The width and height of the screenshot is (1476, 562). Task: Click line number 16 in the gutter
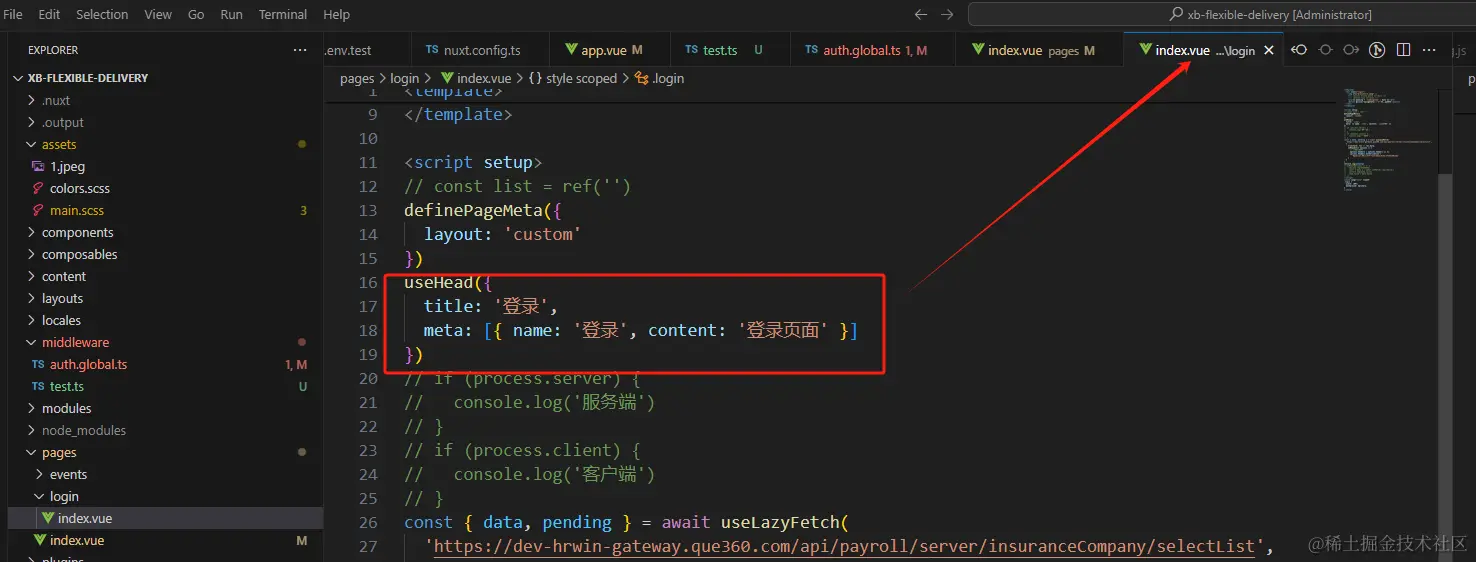click(x=368, y=282)
